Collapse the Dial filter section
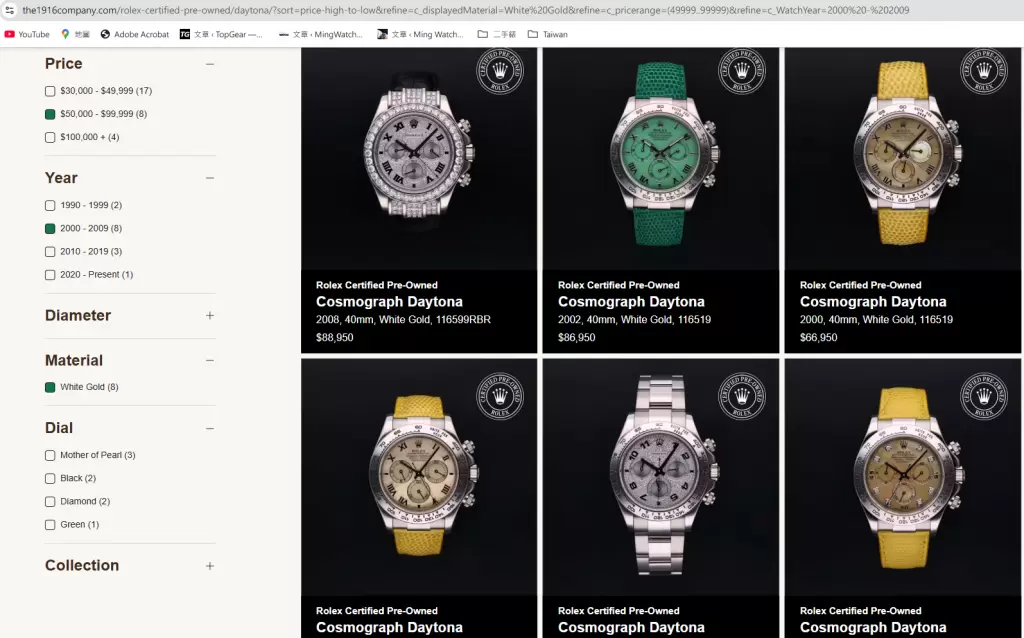Viewport: 1024px width, 638px height. [x=210, y=428]
